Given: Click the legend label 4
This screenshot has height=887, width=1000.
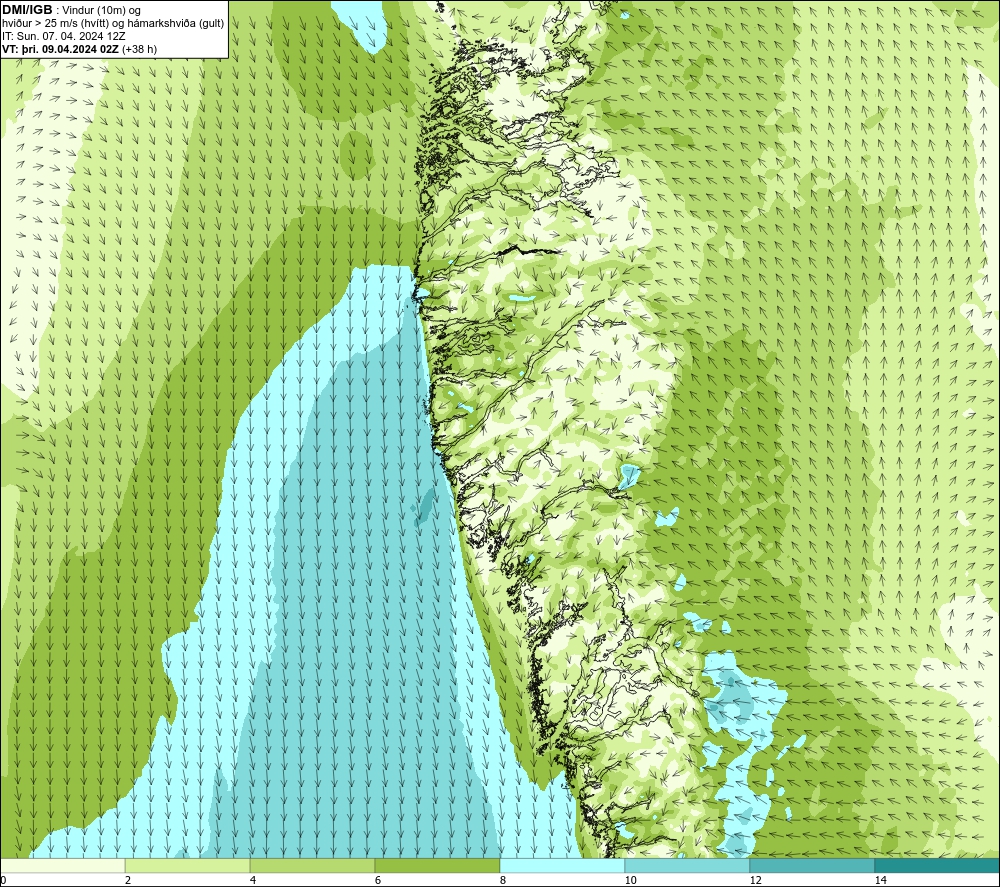Looking at the screenshot, I should (253, 880).
